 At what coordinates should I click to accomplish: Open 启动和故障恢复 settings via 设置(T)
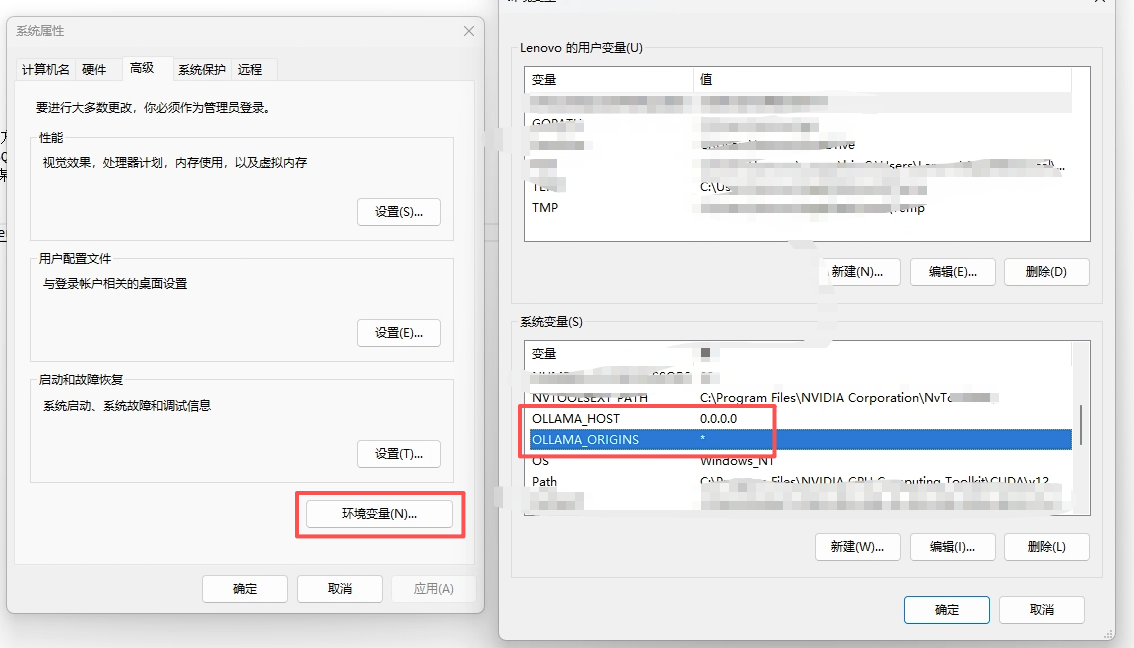[399, 454]
